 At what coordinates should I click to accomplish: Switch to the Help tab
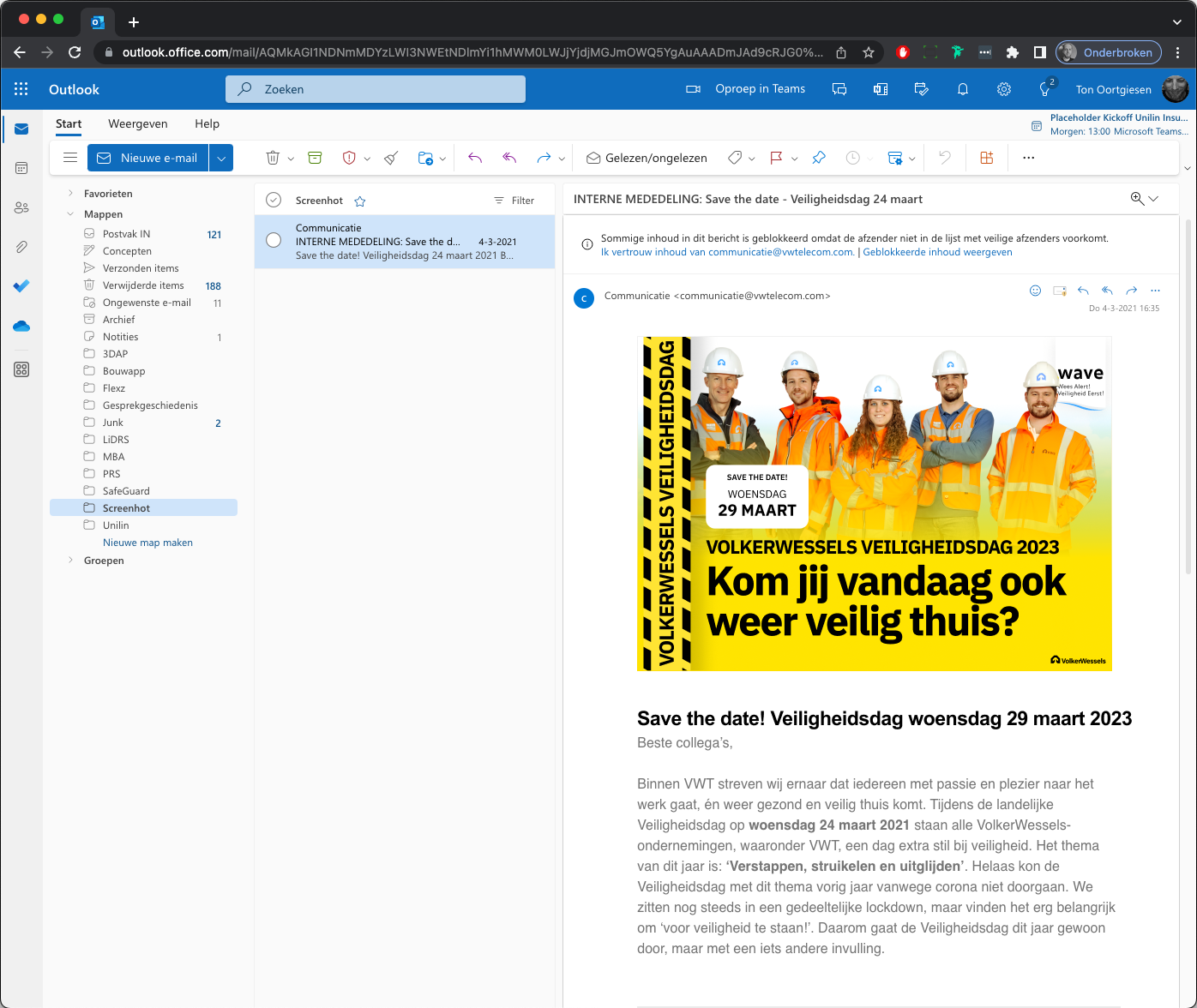[207, 123]
